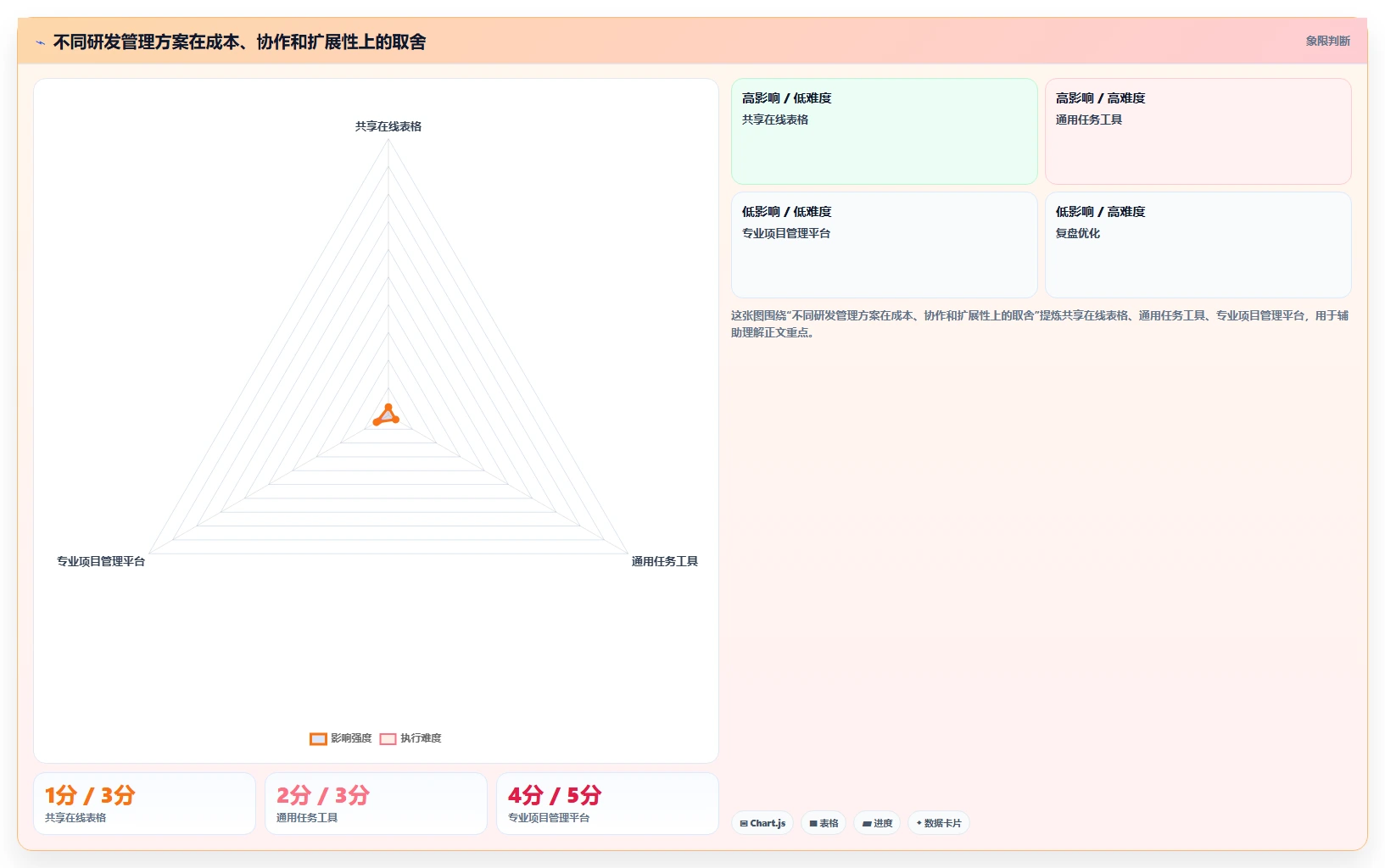Click the 象限判断 label in header

pyautogui.click(x=1327, y=41)
